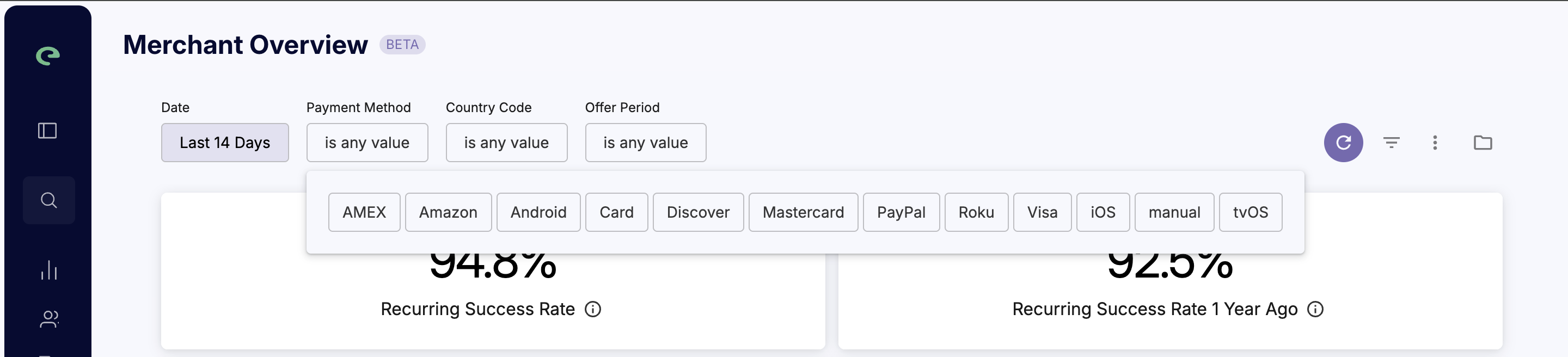Open the three-dot dashboard actions menu

(x=1435, y=143)
